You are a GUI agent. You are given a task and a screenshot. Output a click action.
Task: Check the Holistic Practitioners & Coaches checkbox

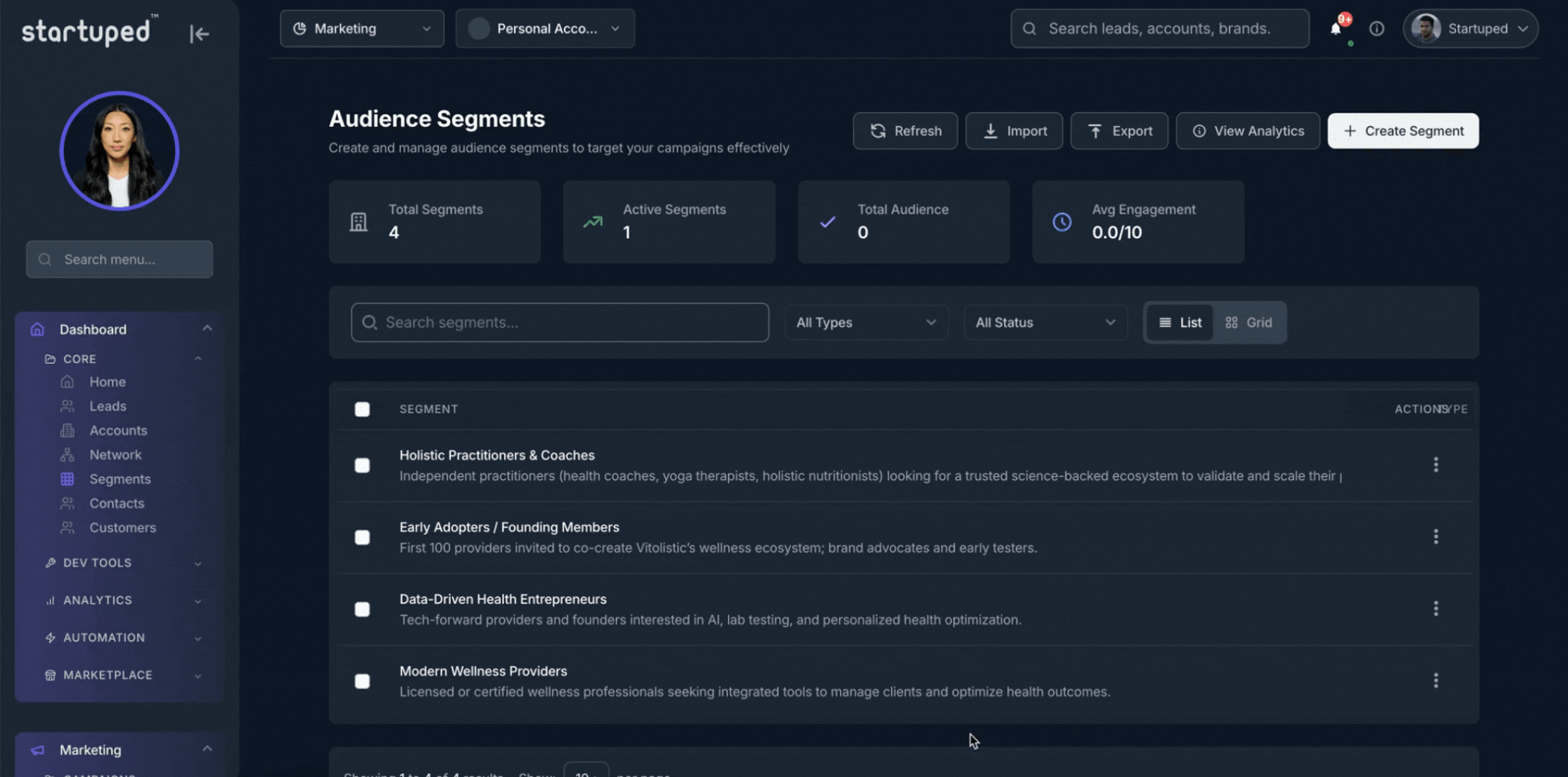pos(362,465)
